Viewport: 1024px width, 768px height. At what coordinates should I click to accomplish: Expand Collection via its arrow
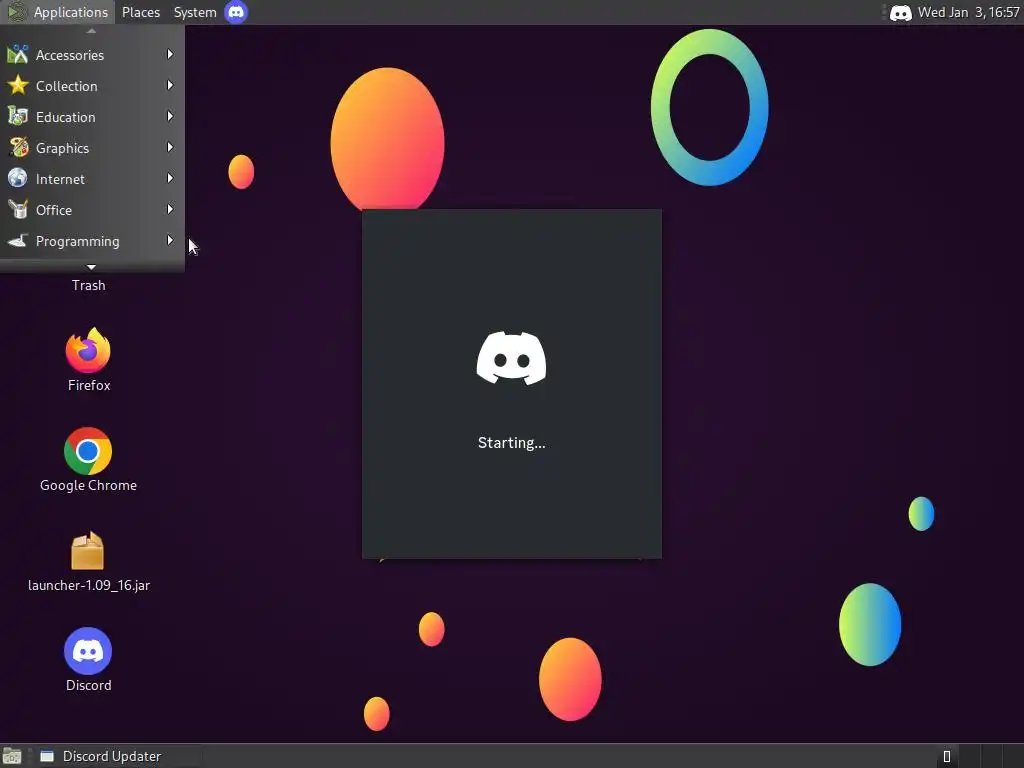click(170, 85)
